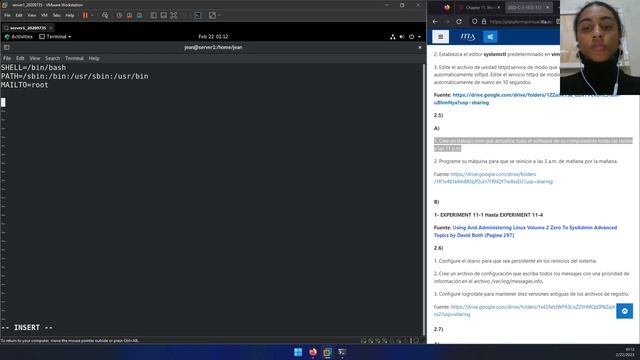Reload the browser page
Image resolution: width=640 pixels, height=360 pixels.
click(459, 21)
